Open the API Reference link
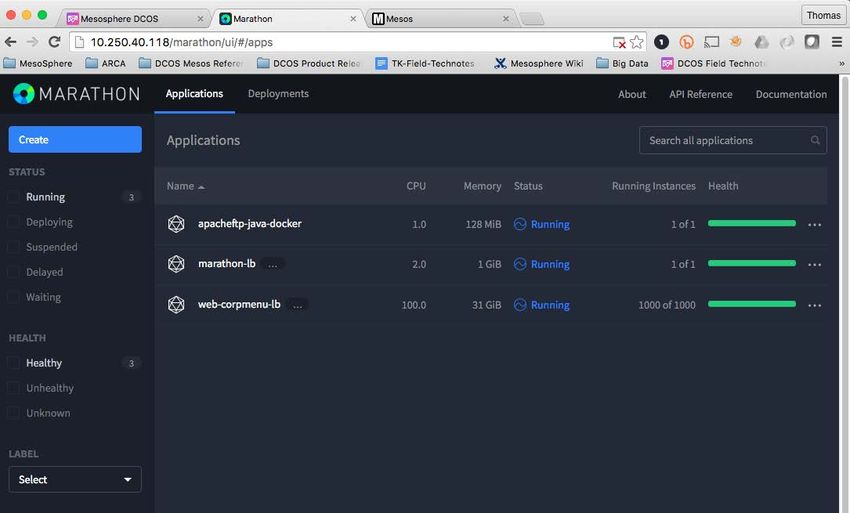 tap(700, 94)
